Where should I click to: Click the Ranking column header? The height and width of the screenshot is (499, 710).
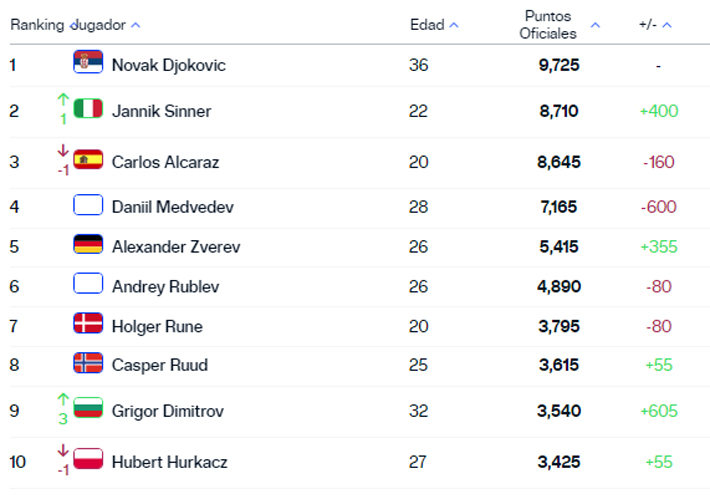pyautogui.click(x=37, y=25)
